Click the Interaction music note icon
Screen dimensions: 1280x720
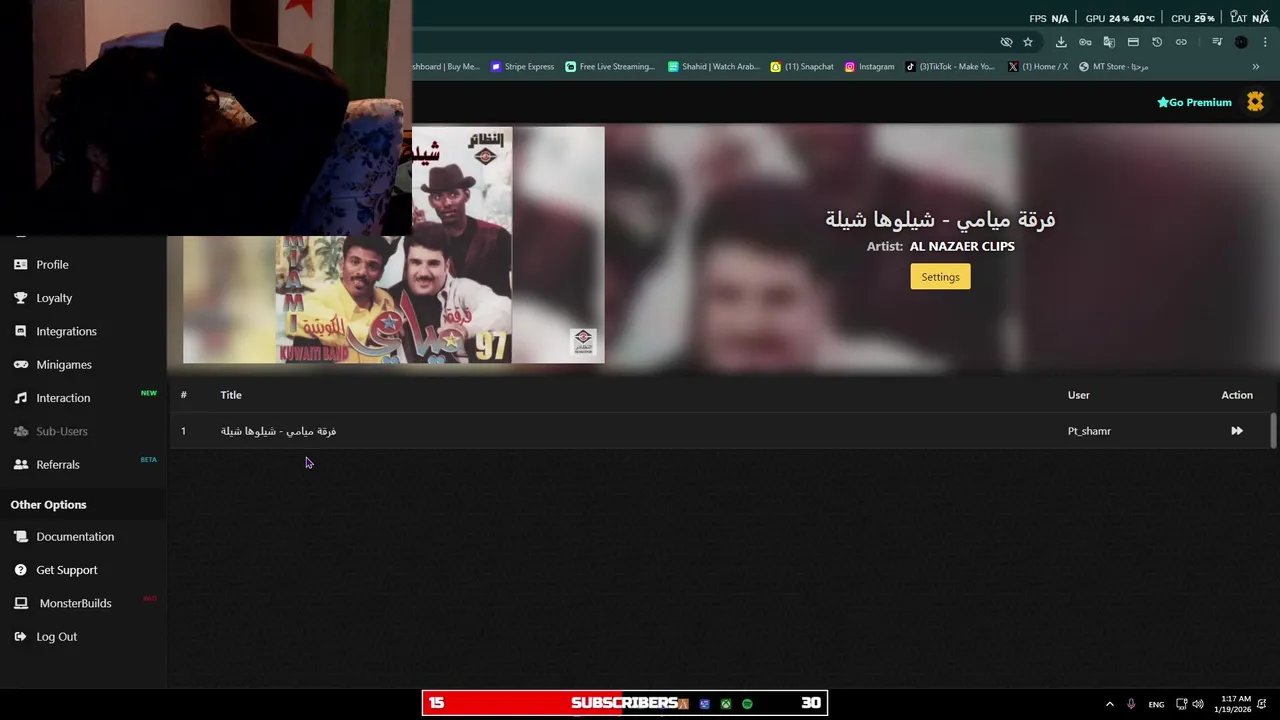pyautogui.click(x=20, y=398)
